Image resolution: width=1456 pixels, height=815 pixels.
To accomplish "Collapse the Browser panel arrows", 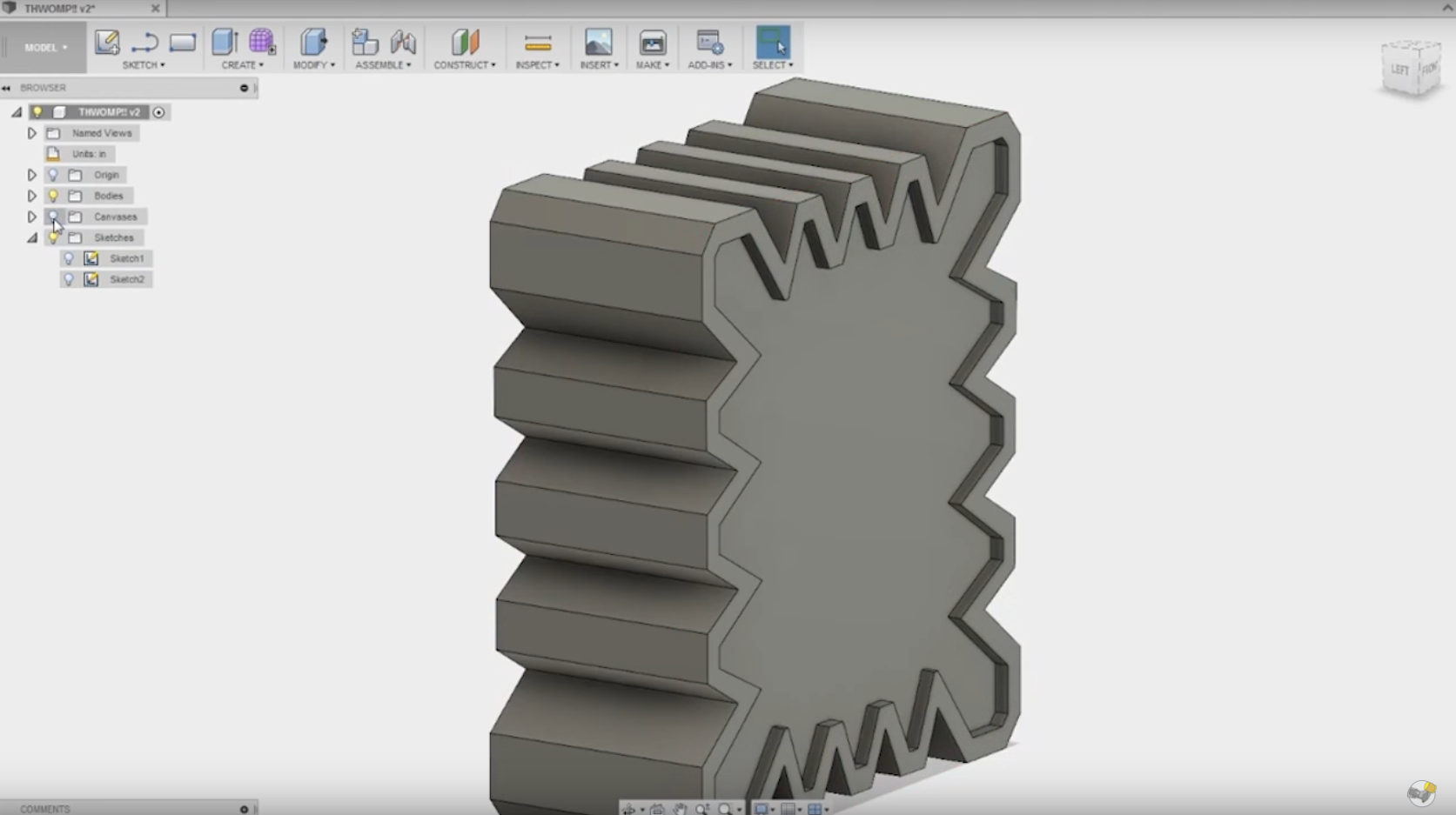I will point(6,88).
